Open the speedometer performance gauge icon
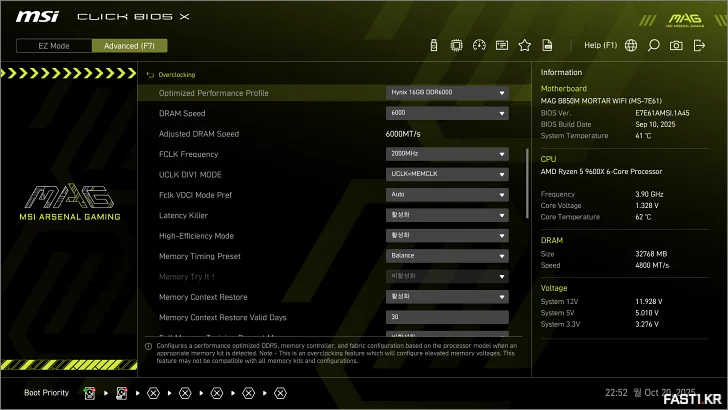This screenshot has height=410, width=728. point(479,45)
